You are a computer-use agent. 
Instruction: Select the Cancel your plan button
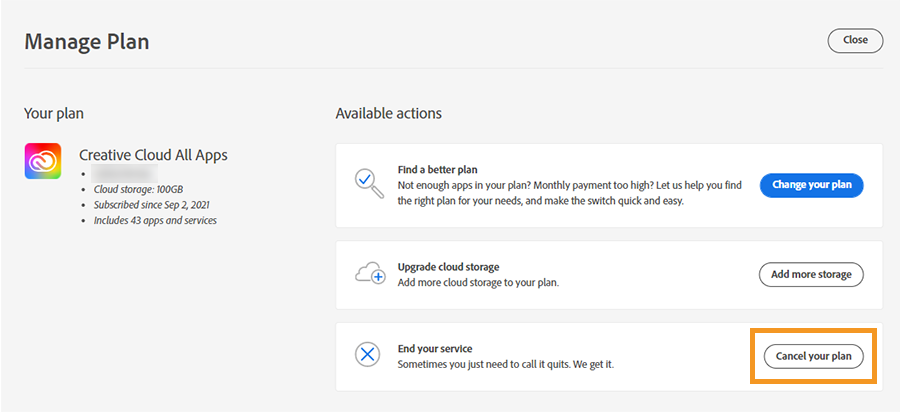813,356
